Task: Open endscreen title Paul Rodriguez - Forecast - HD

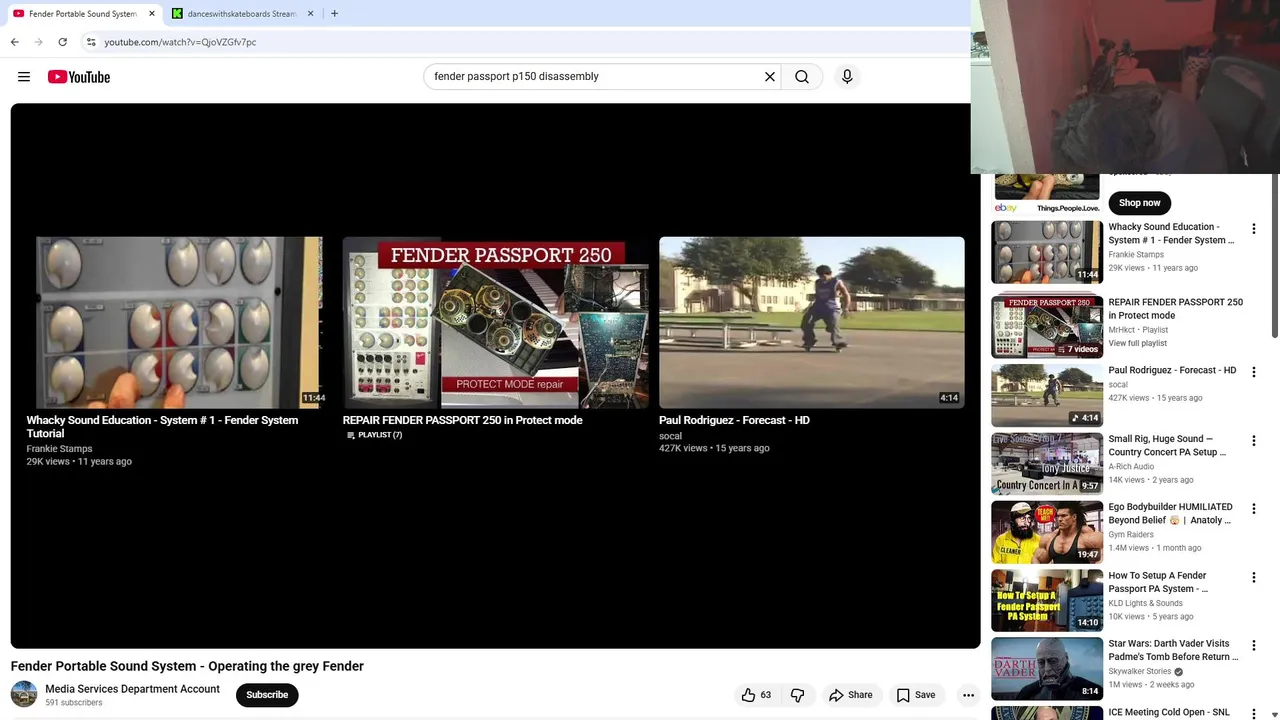Action: [734, 420]
